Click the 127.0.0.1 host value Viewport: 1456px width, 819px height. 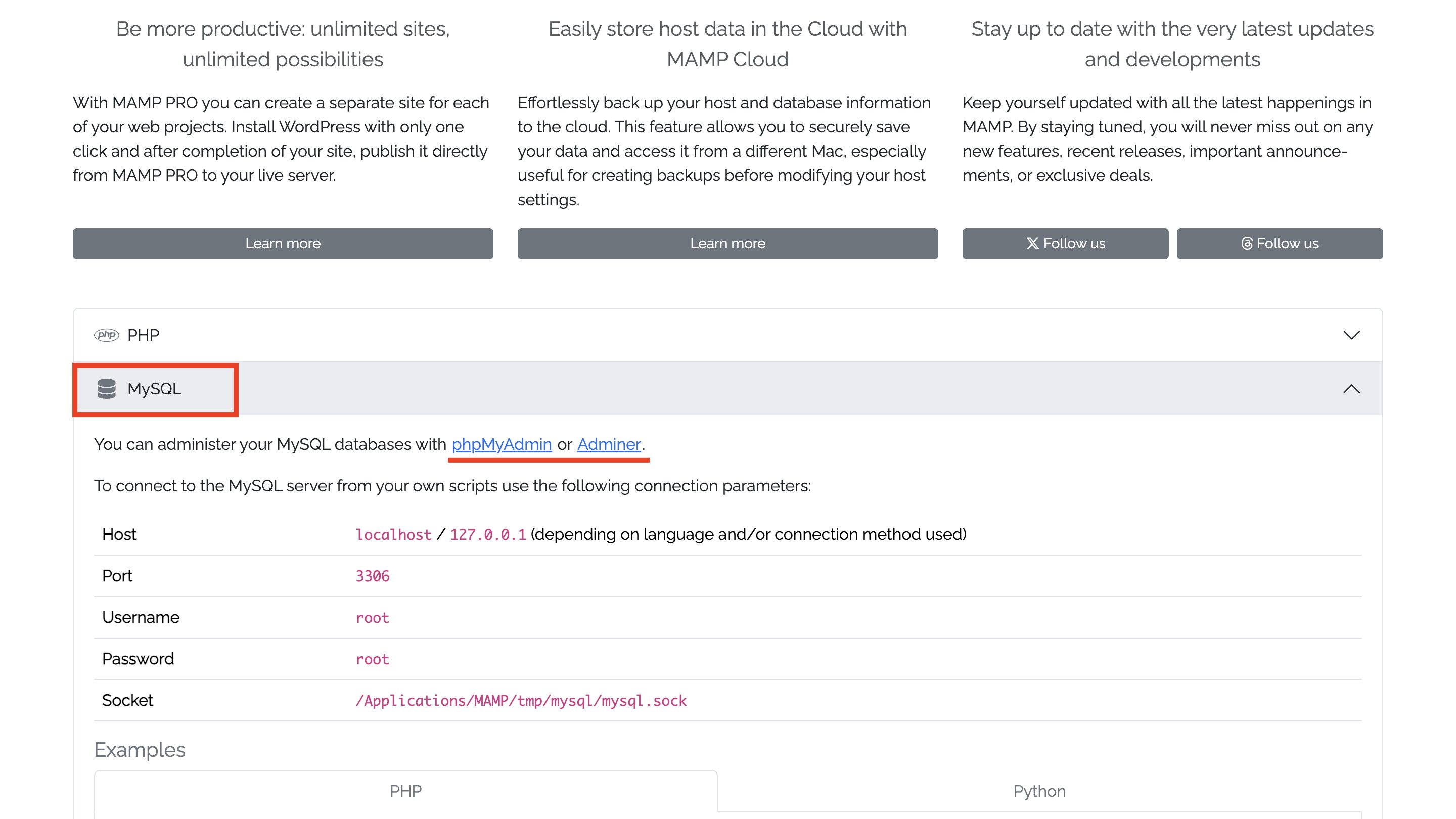point(488,535)
